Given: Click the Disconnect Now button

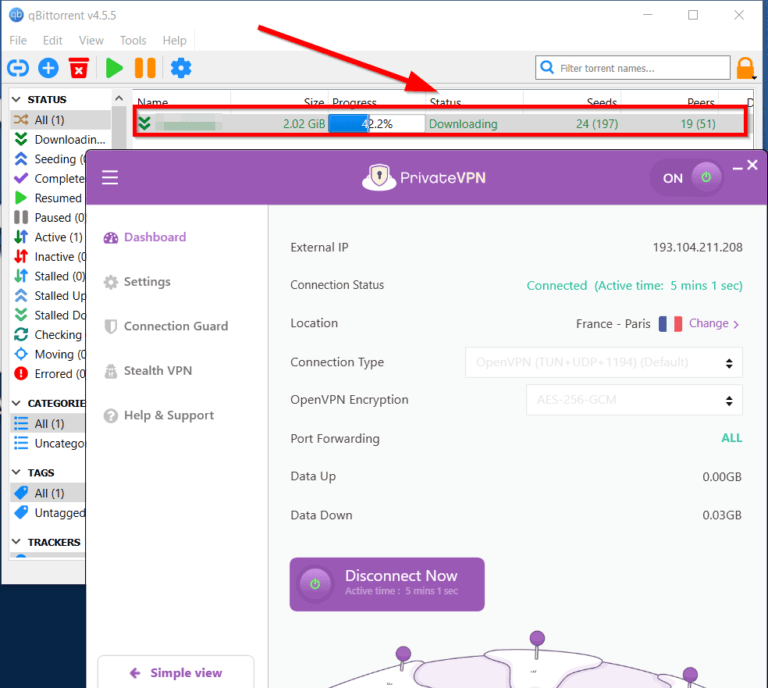Looking at the screenshot, I should click(x=387, y=584).
